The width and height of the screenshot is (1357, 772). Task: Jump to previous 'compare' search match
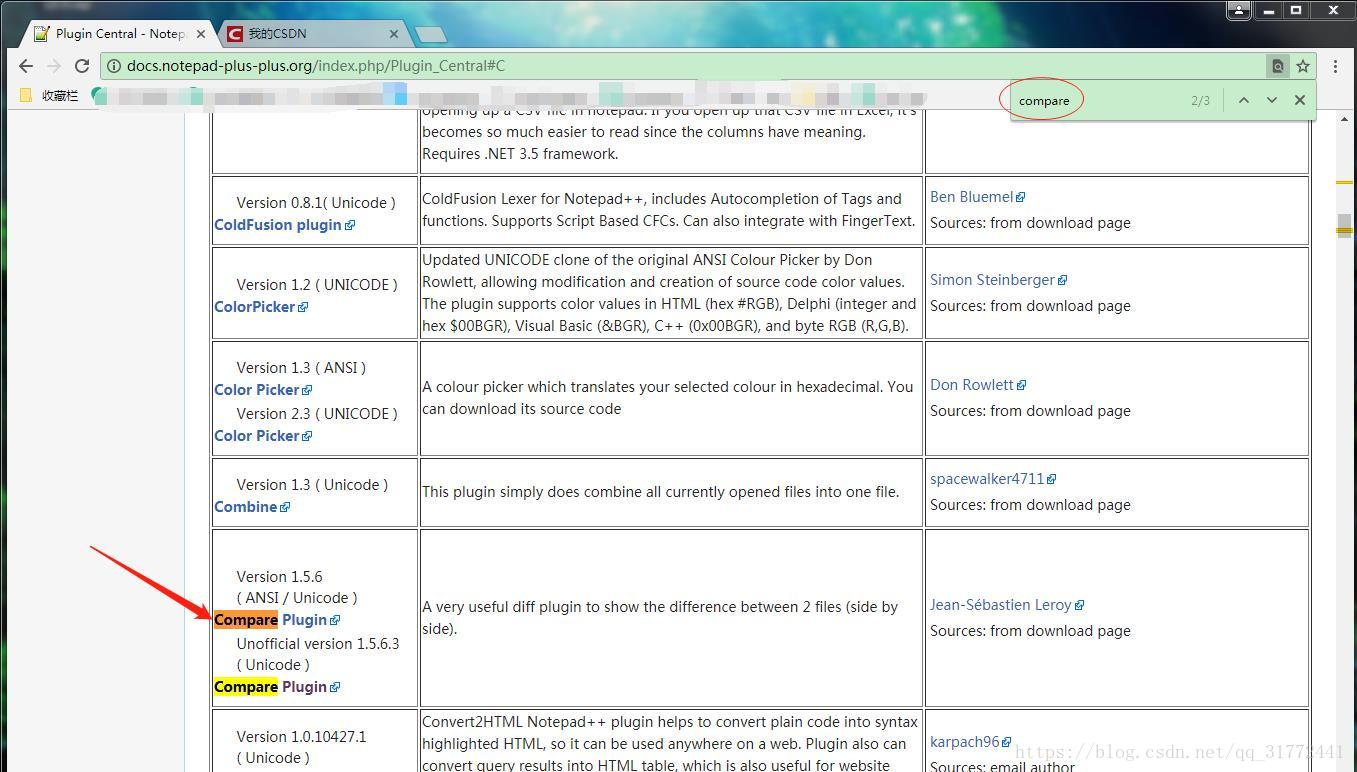(x=1244, y=100)
